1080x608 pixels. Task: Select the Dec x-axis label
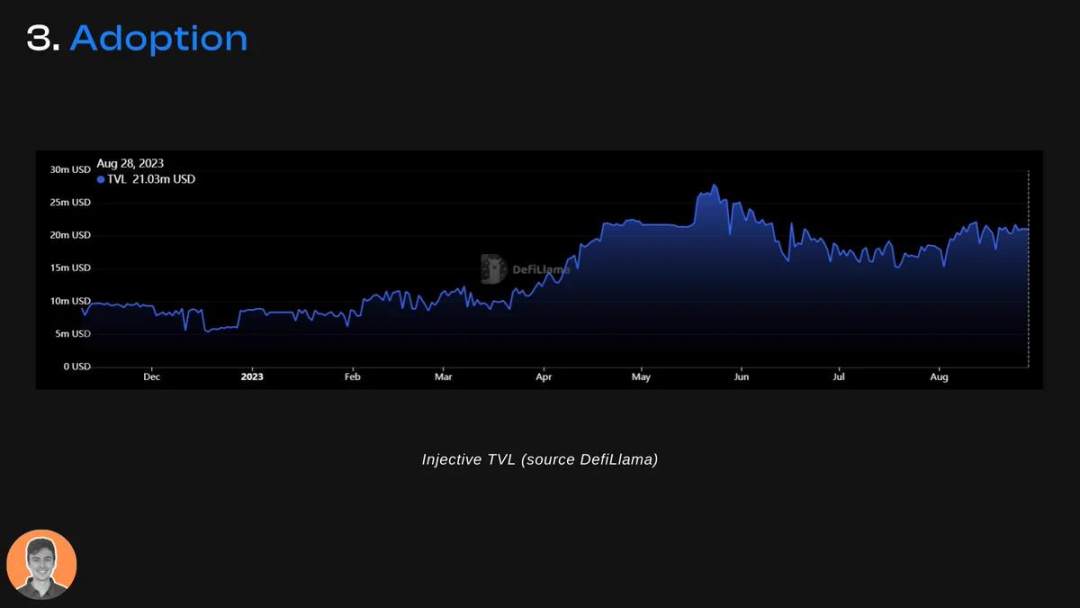coord(152,377)
